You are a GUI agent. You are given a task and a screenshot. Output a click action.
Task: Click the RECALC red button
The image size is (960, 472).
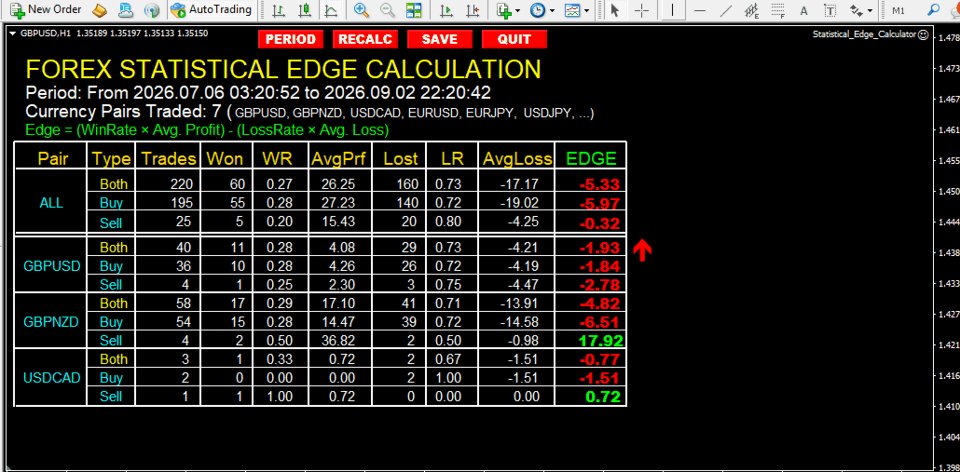pyautogui.click(x=365, y=39)
